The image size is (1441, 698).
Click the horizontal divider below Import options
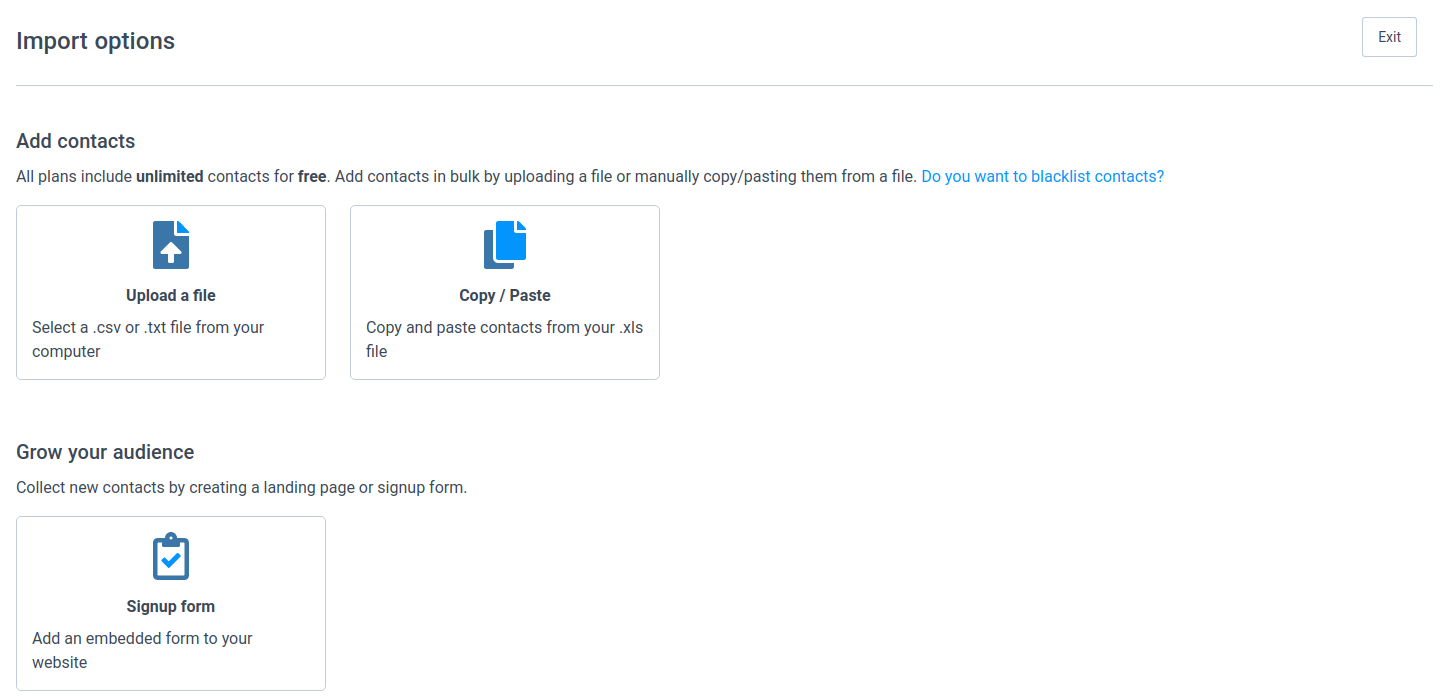click(724, 85)
